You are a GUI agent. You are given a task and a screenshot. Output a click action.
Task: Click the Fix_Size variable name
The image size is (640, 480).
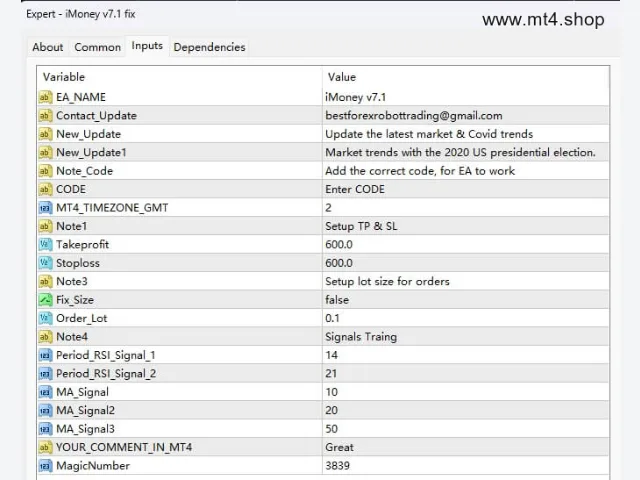coord(75,300)
